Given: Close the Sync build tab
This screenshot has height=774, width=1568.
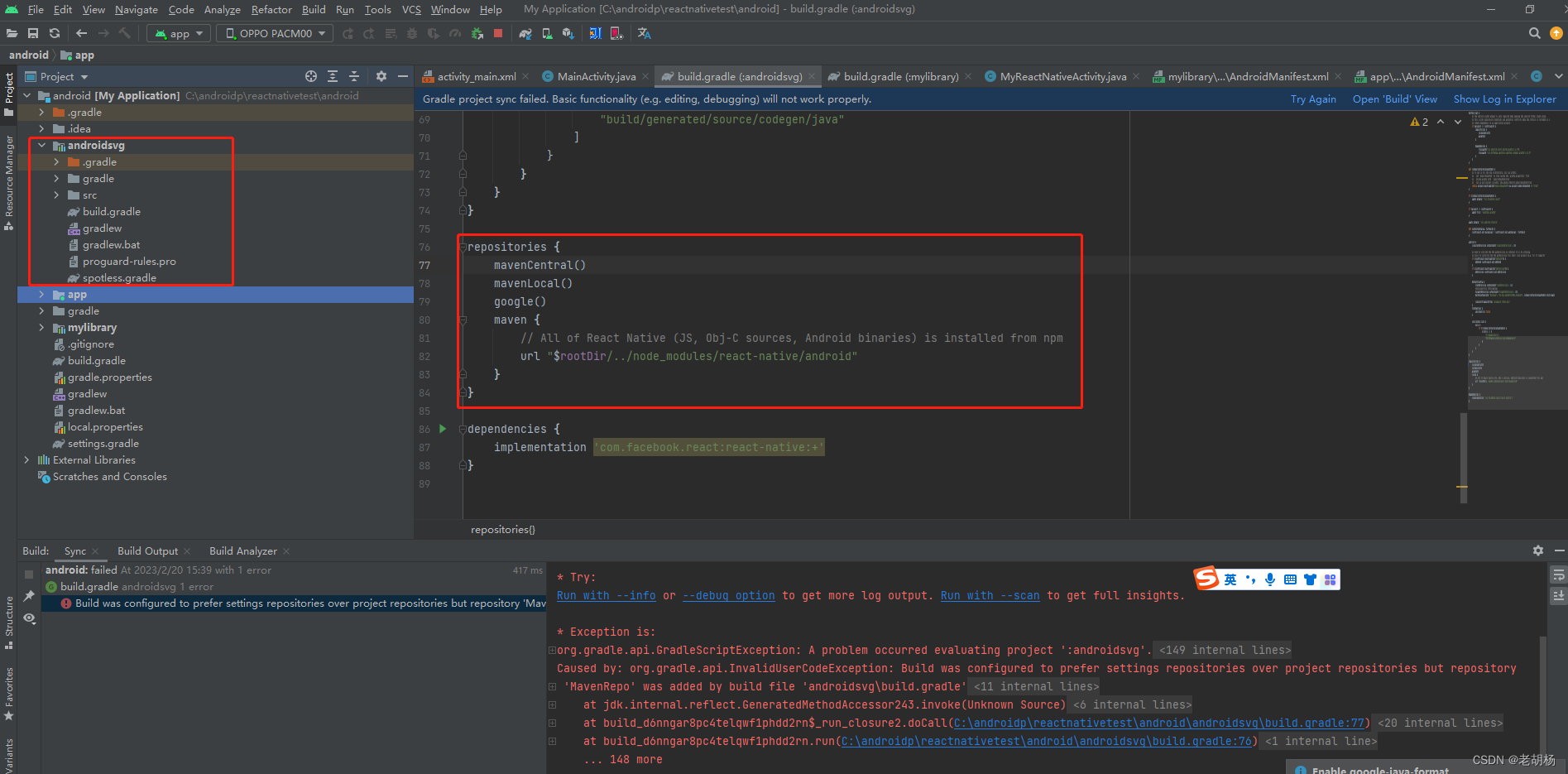Looking at the screenshot, I should [95, 551].
